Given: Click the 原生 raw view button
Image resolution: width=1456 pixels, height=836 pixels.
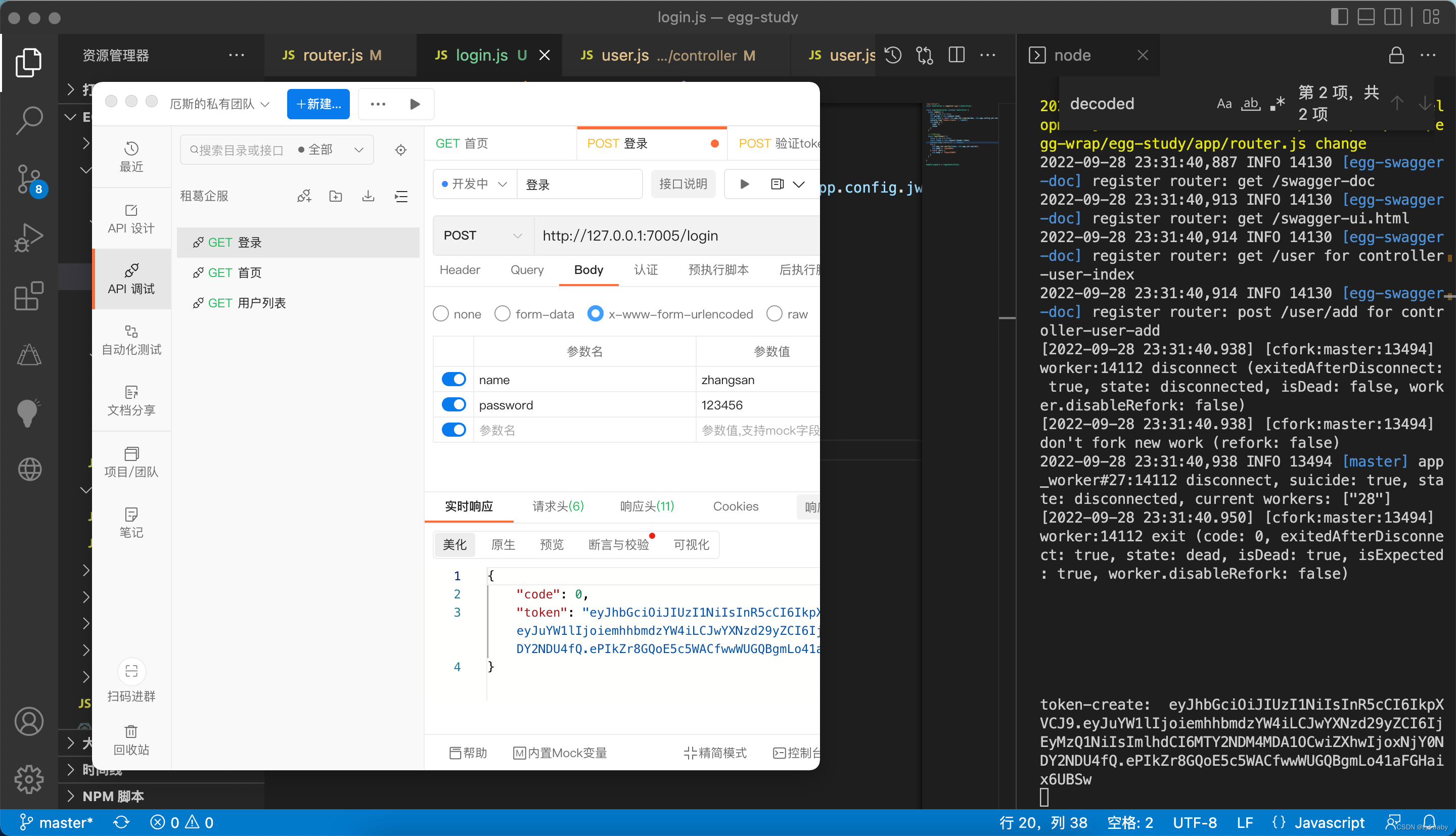Looking at the screenshot, I should click(503, 544).
